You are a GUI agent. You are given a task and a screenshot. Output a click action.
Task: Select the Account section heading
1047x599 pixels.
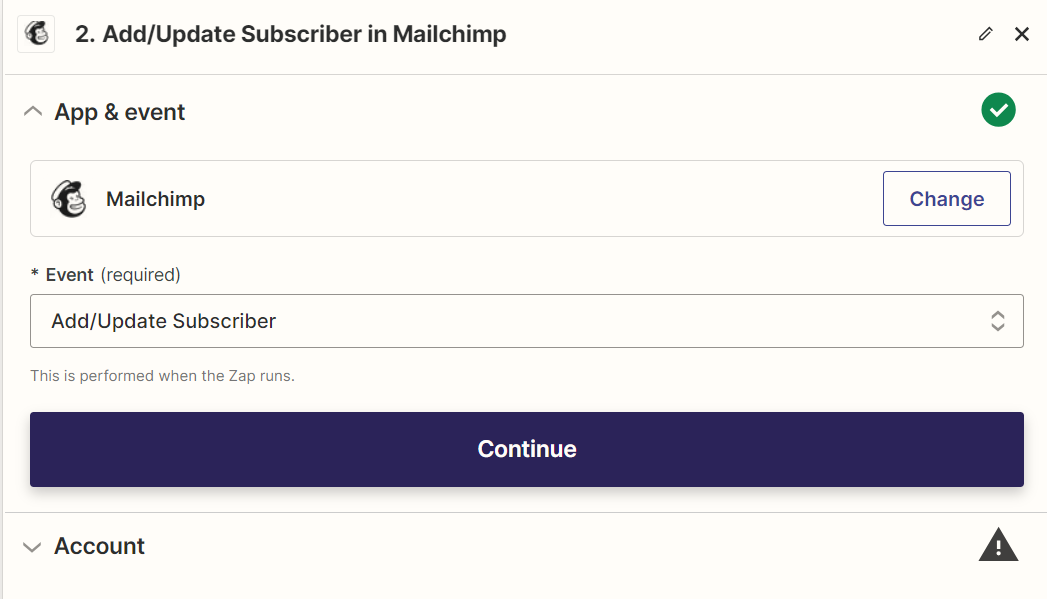point(99,546)
